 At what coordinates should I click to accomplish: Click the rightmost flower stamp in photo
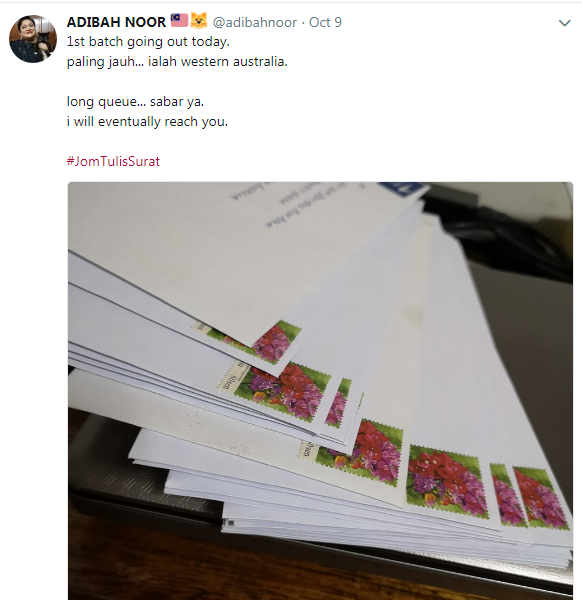(x=540, y=497)
